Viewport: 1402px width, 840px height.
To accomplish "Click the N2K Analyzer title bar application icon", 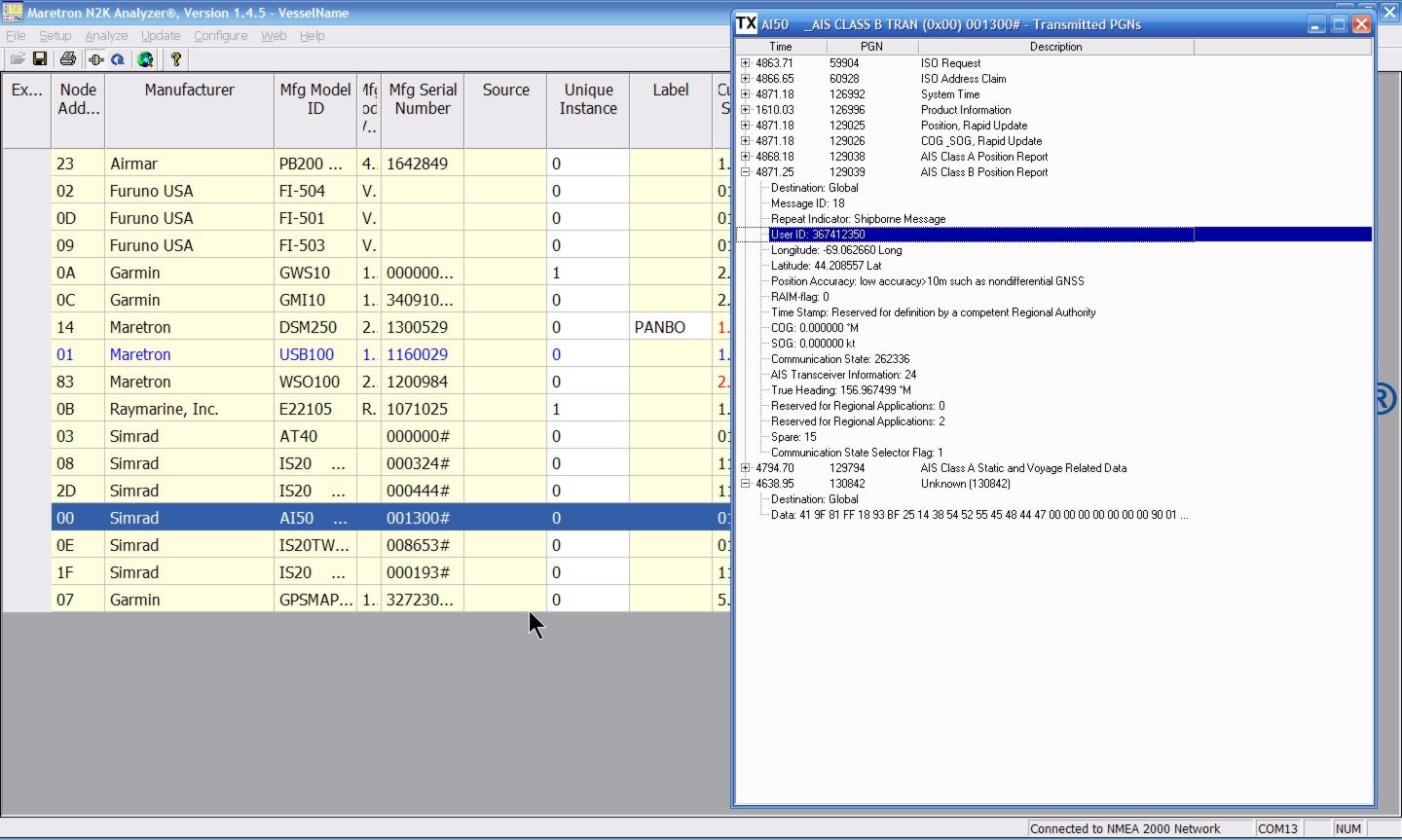I will point(13,13).
